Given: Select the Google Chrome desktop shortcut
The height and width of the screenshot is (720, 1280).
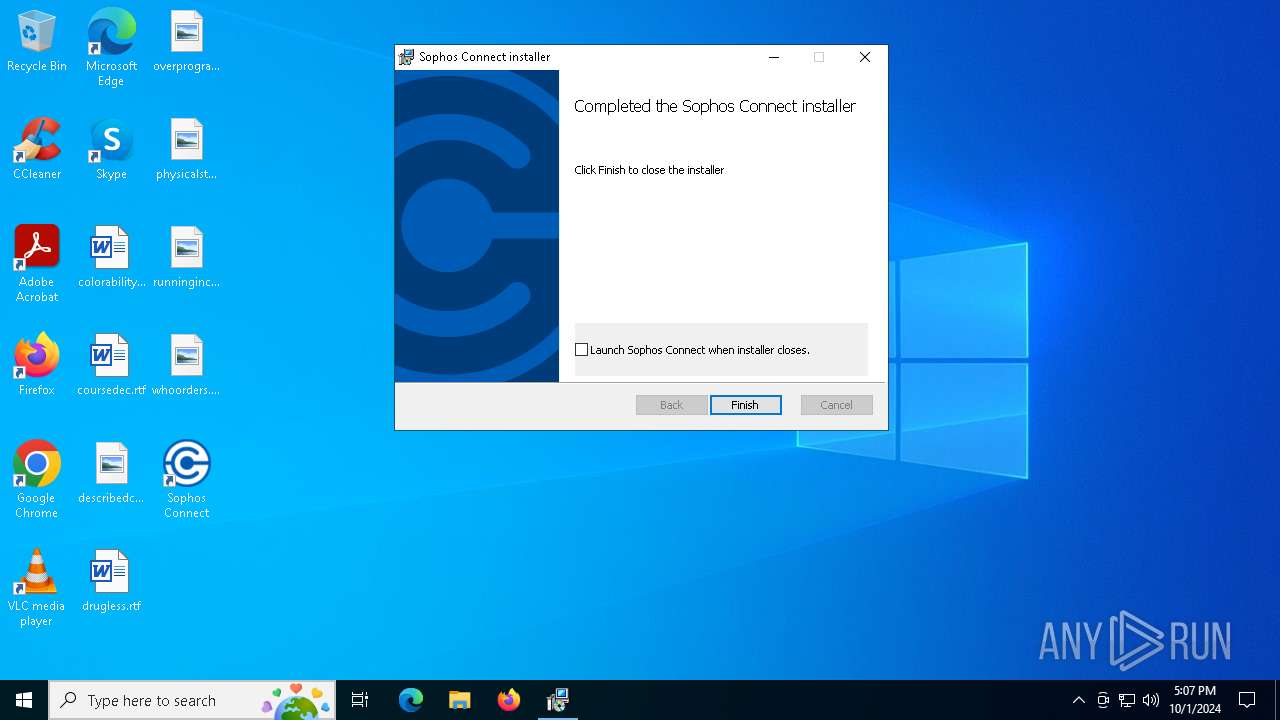Looking at the screenshot, I should pos(37,480).
